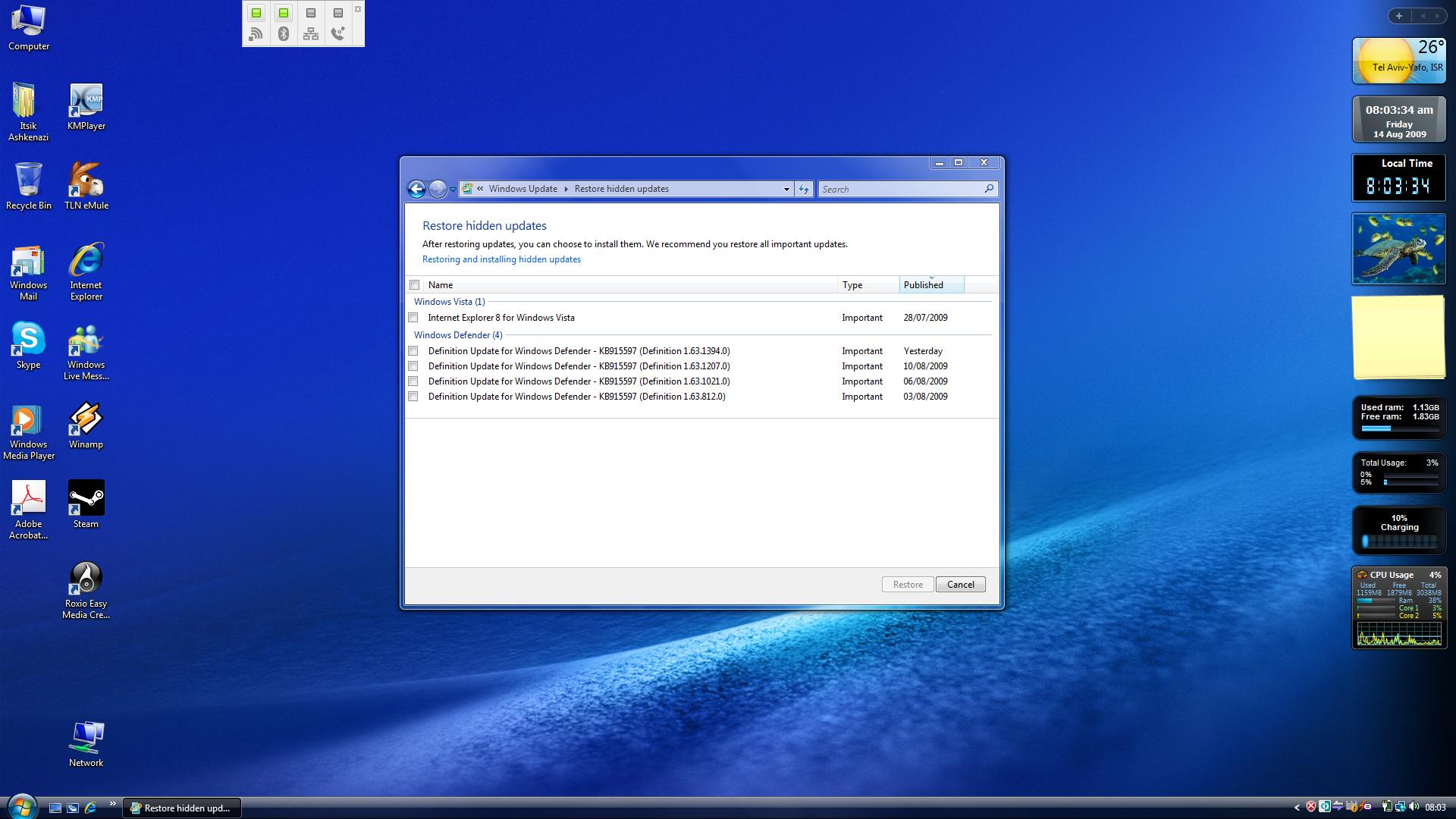Expand the Quick Launch overflow chevron
1456x819 pixels.
point(113,804)
